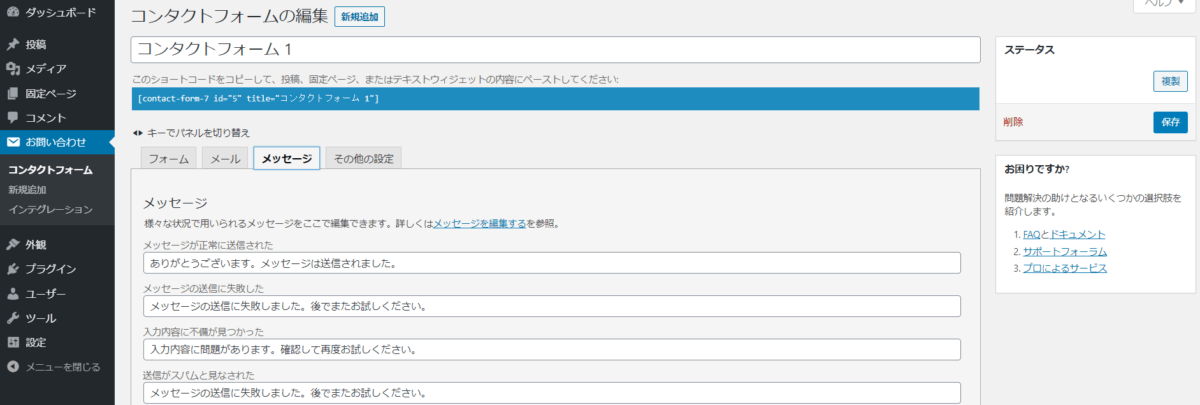
Task: Click the Contact envelope icon
Action: pos(13,142)
